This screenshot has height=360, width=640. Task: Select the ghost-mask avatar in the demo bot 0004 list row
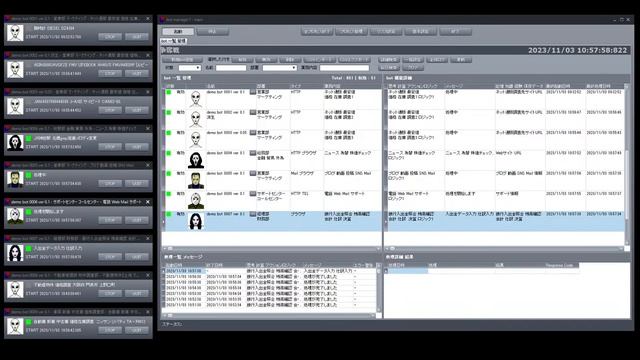196,160
